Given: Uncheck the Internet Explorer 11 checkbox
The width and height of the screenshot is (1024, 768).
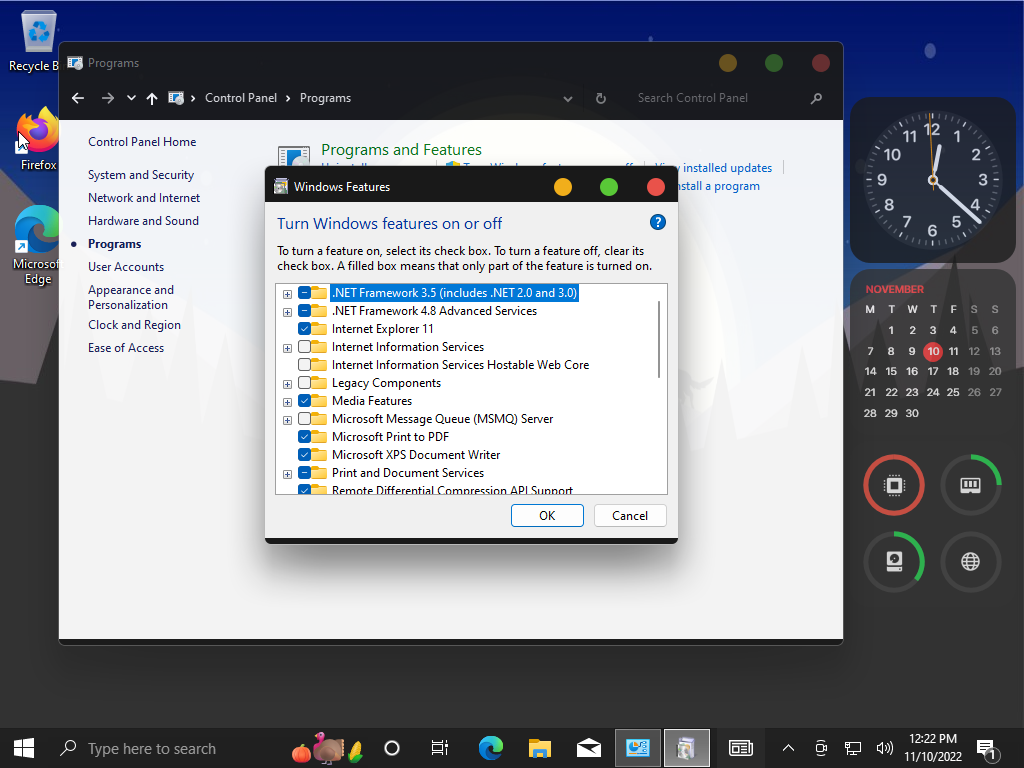Looking at the screenshot, I should point(305,329).
